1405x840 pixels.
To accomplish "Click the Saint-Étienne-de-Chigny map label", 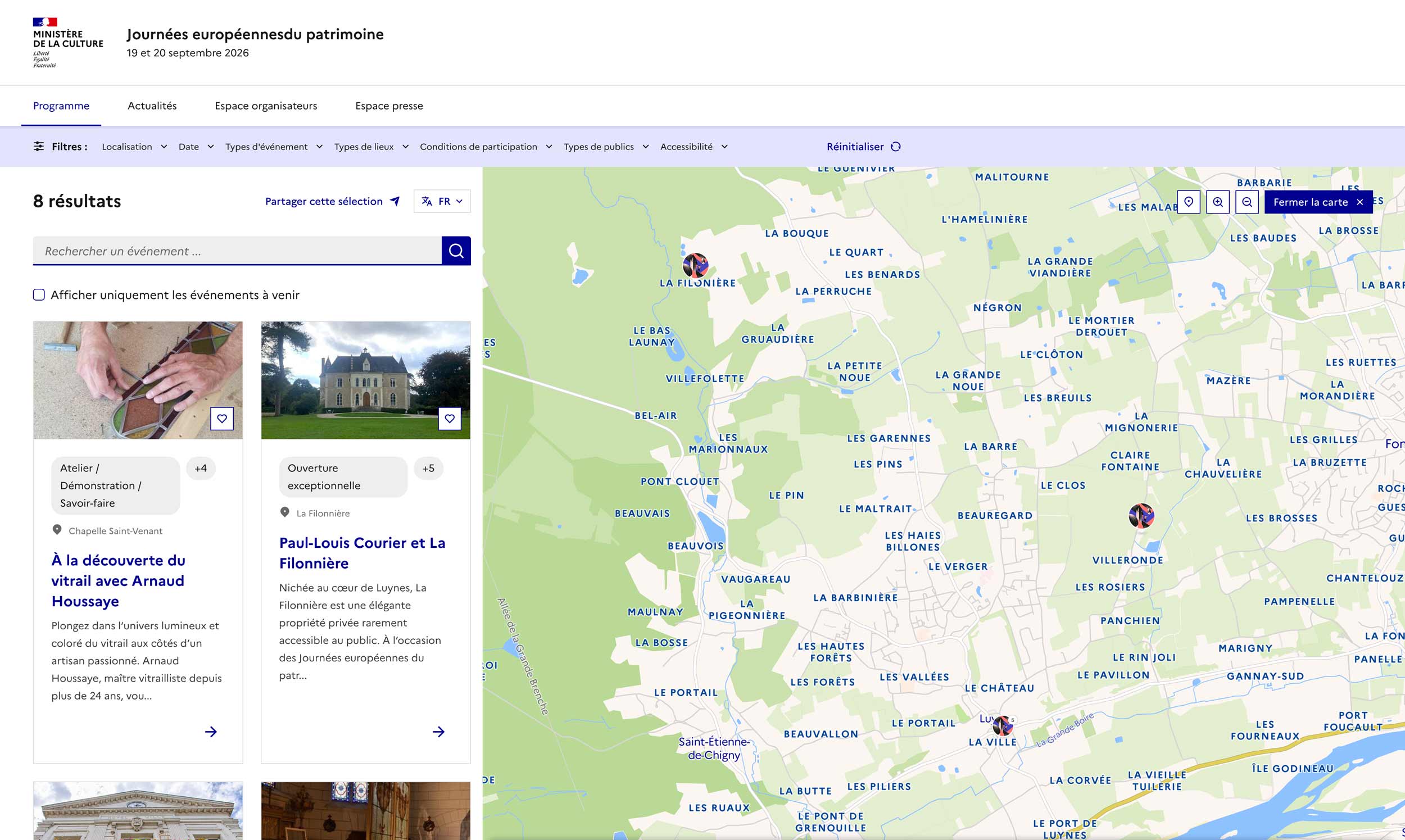I will 714,748.
